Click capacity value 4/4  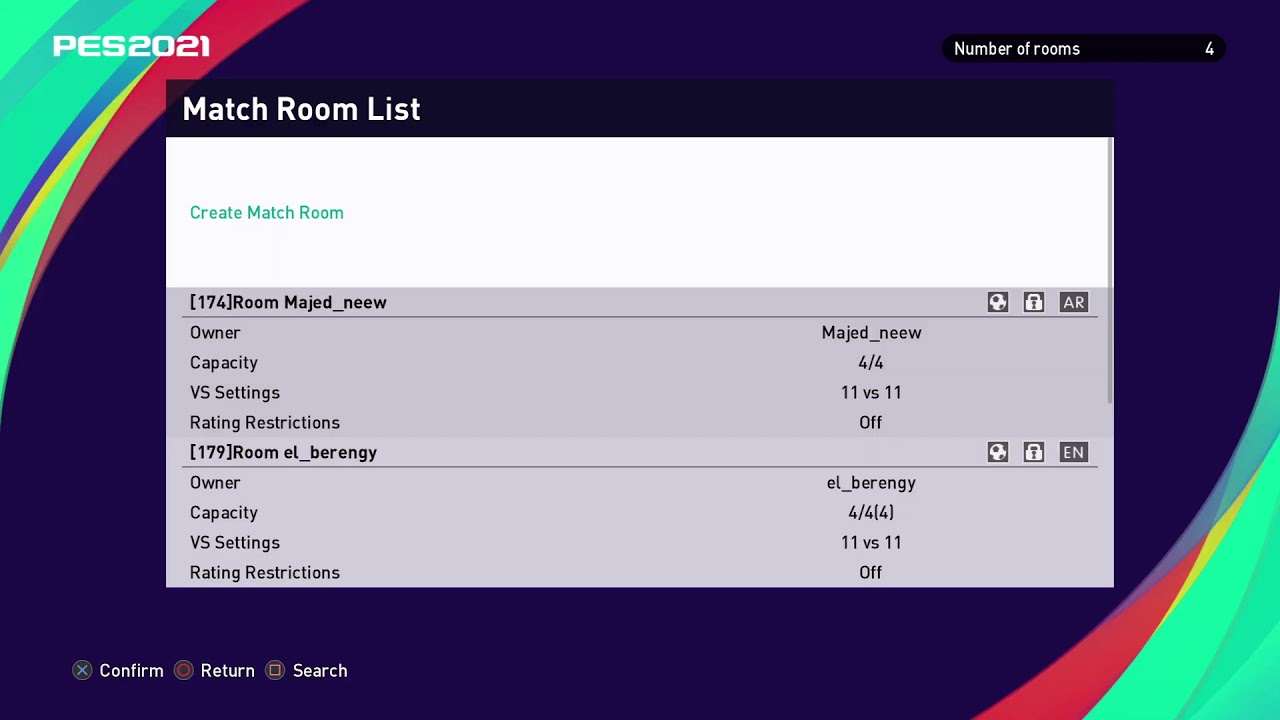point(871,363)
